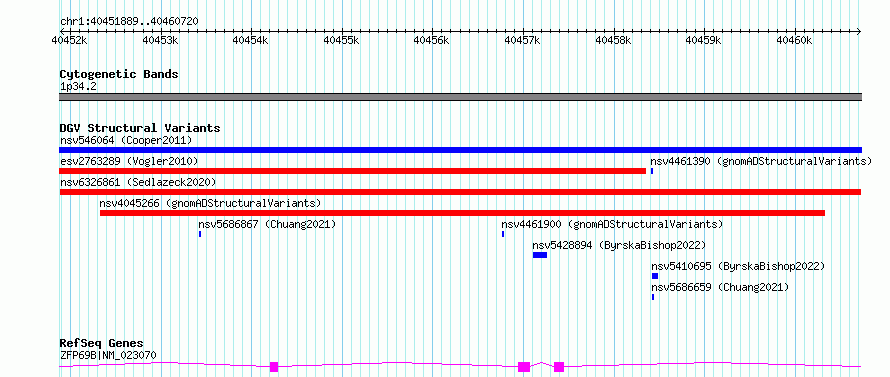890x377 pixels.
Task: Click the 40457k ruler label
Action: 523,40
